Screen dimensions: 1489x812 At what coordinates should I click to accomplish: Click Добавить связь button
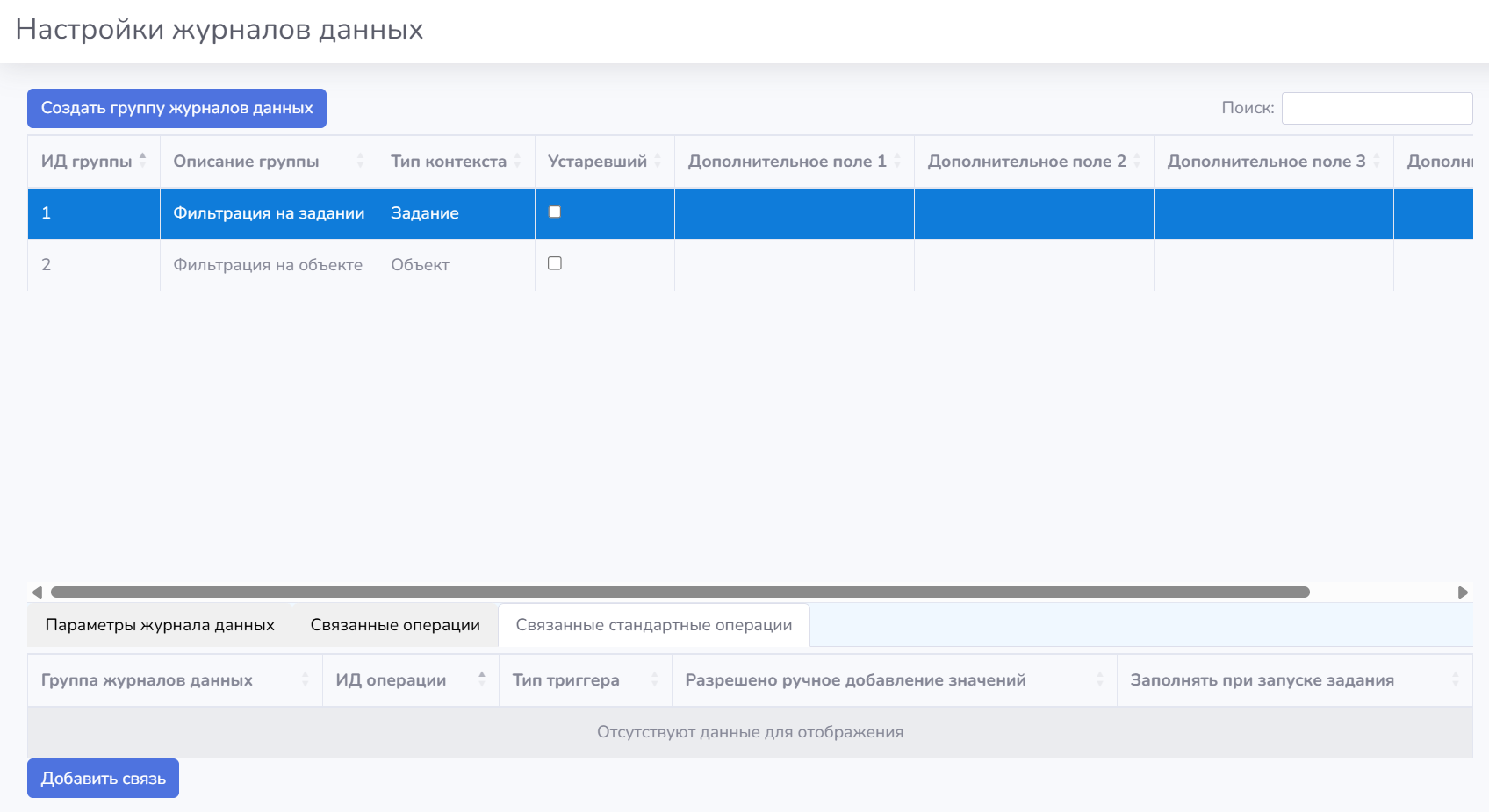tap(103, 779)
